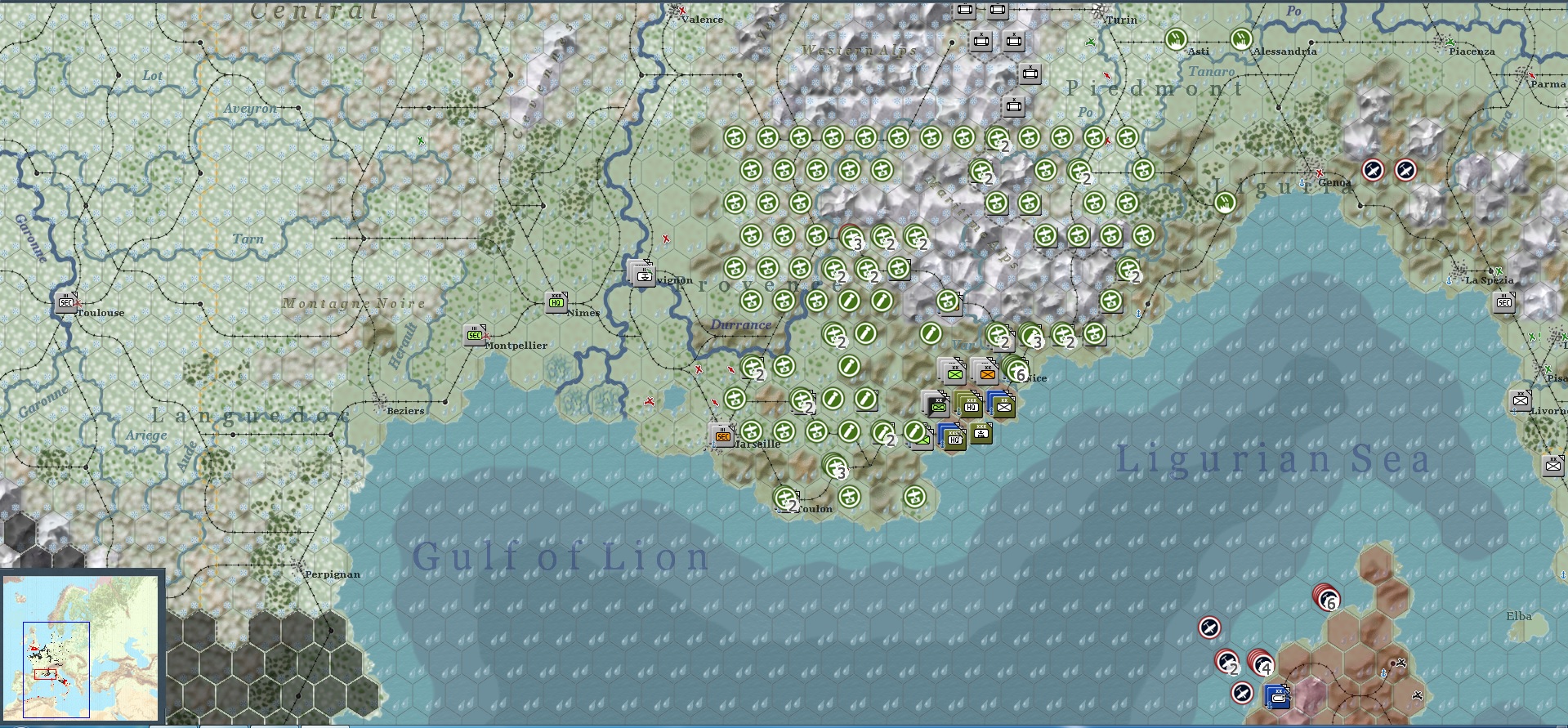Click the green airfield marker west of Turin
This screenshot has width=1568, height=728.
1092,41
